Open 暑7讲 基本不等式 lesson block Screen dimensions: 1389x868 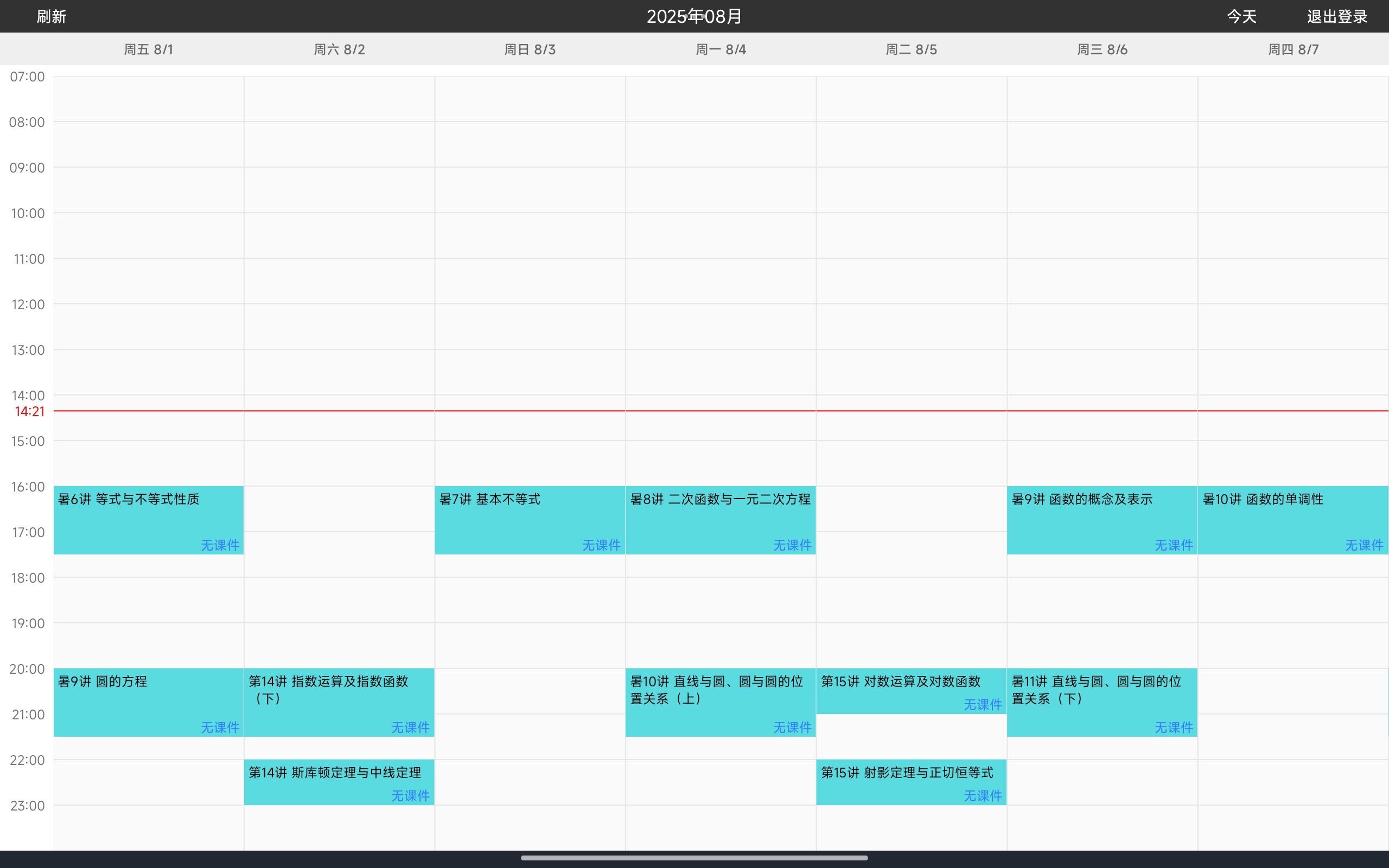489,500
